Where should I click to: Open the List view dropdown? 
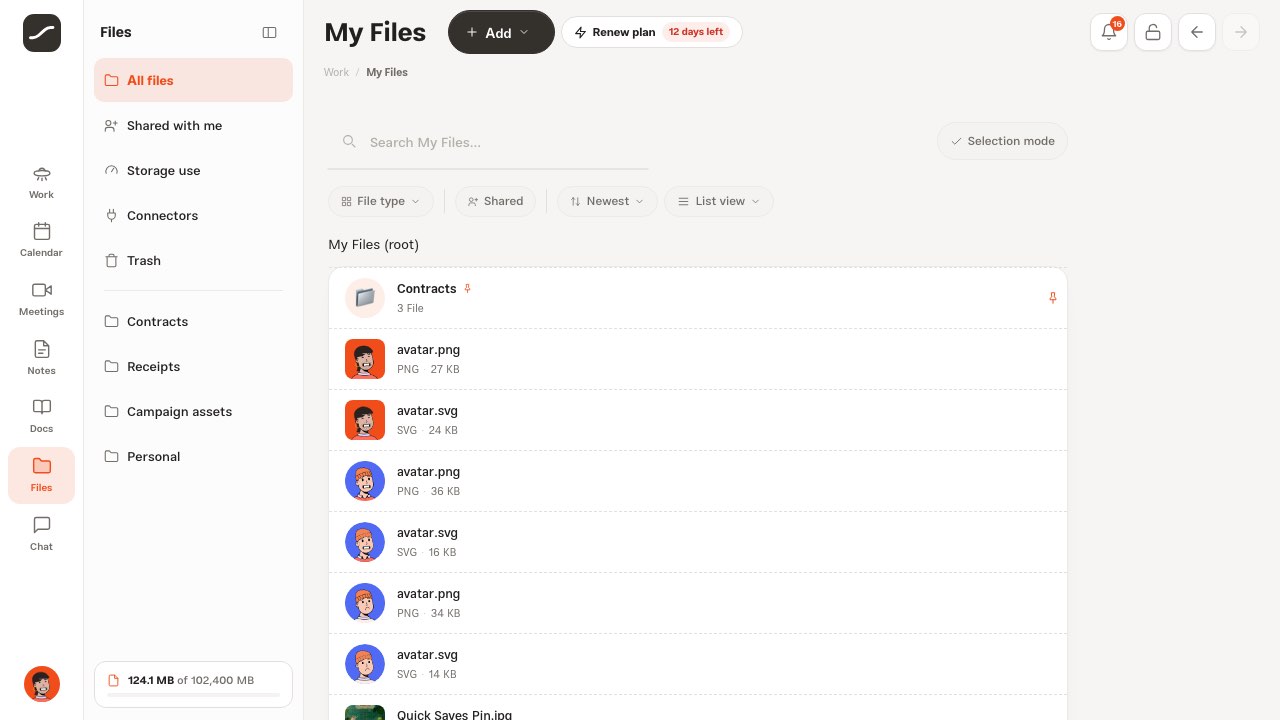tap(719, 201)
